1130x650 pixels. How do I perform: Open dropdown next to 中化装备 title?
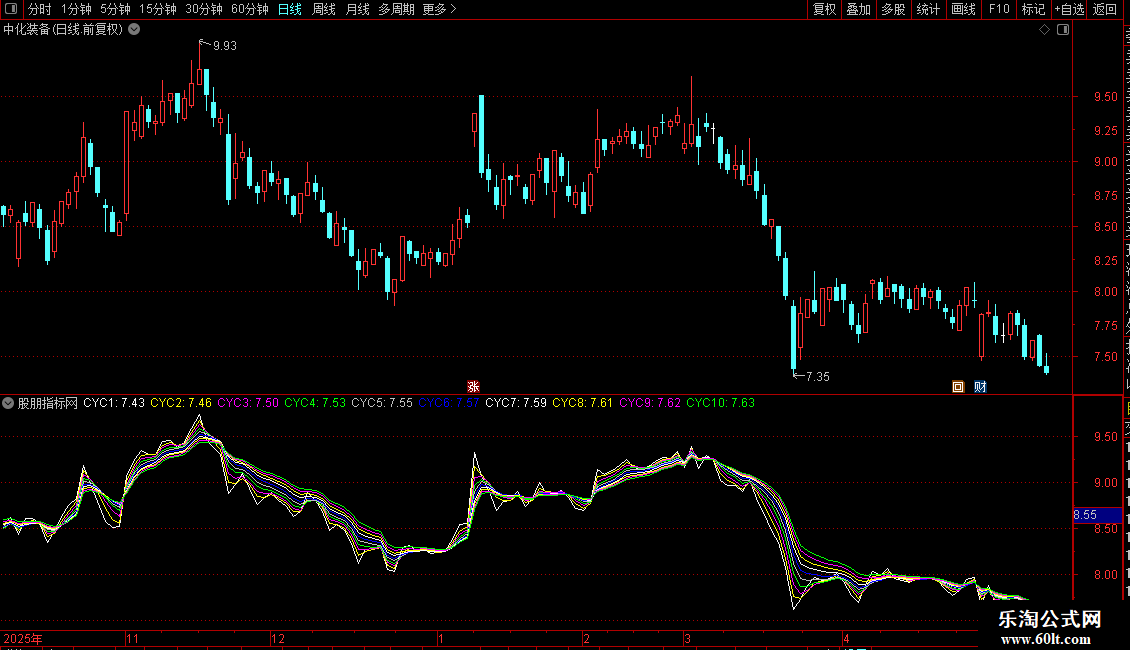point(134,30)
